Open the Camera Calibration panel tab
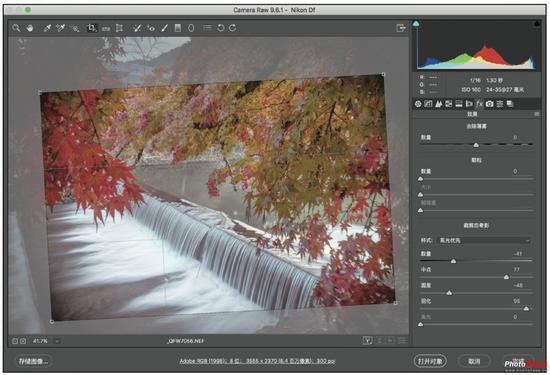Viewport: 550px width, 375px height. [490, 104]
